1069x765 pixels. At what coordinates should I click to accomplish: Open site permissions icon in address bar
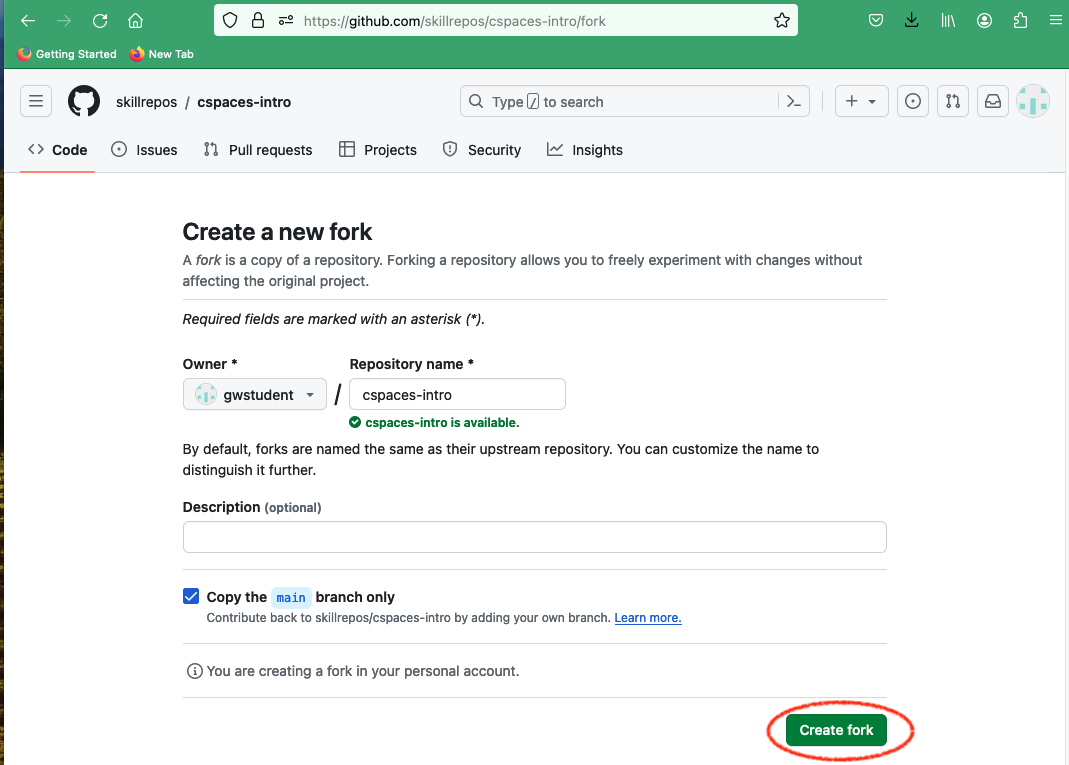click(286, 20)
